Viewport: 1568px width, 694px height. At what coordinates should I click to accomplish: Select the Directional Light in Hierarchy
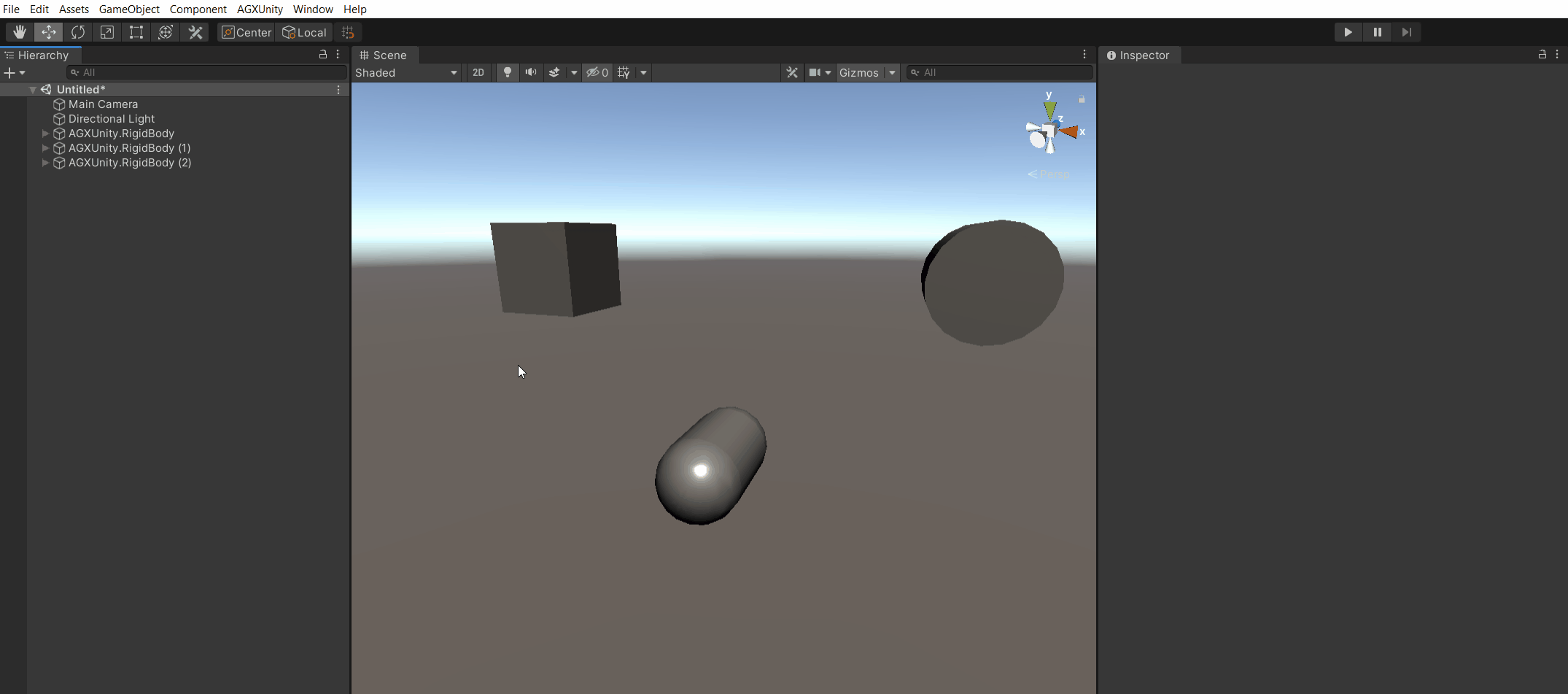(x=111, y=118)
